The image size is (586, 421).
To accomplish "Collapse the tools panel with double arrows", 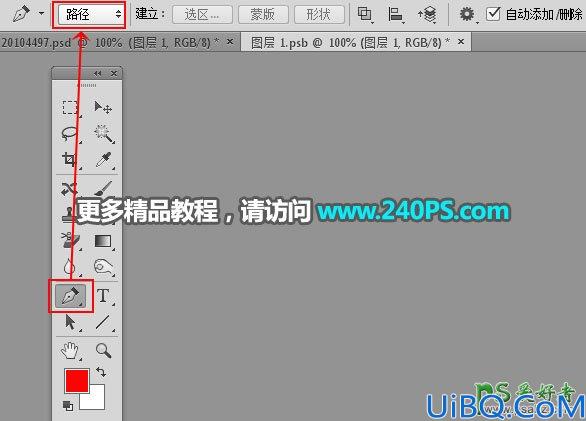I will pyautogui.click(x=98, y=73).
